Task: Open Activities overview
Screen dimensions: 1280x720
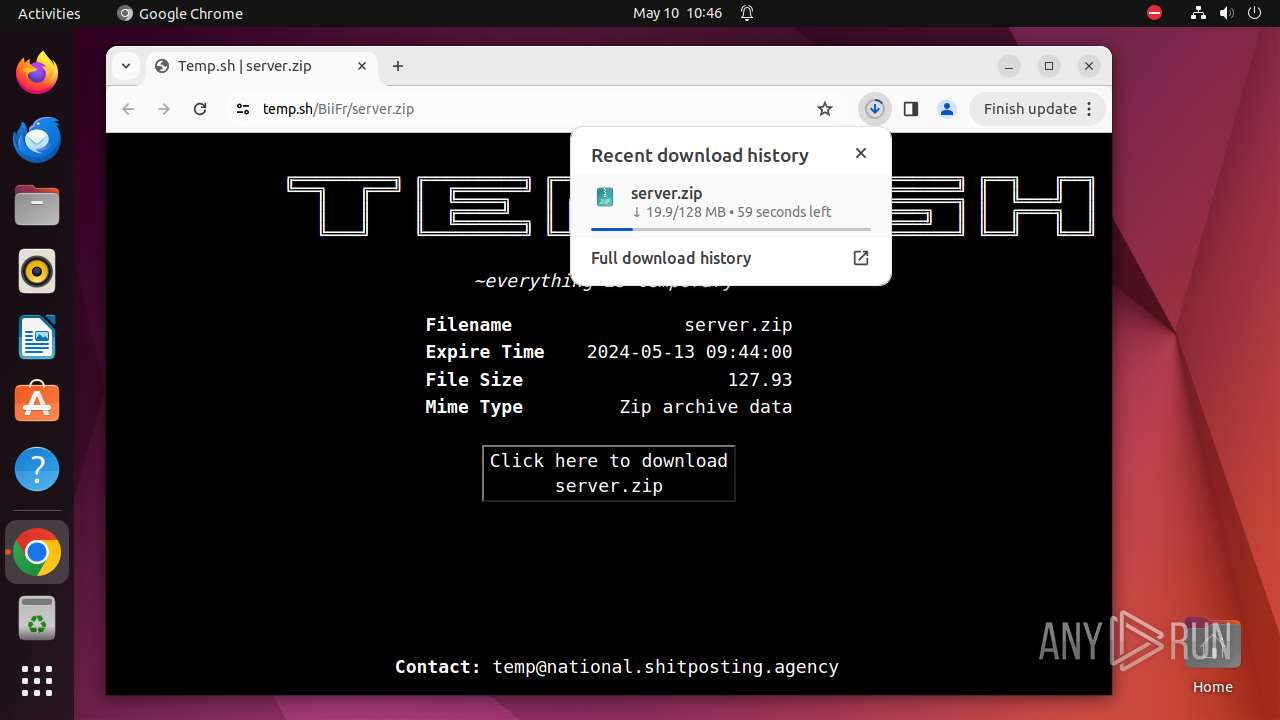Action: pos(49,13)
